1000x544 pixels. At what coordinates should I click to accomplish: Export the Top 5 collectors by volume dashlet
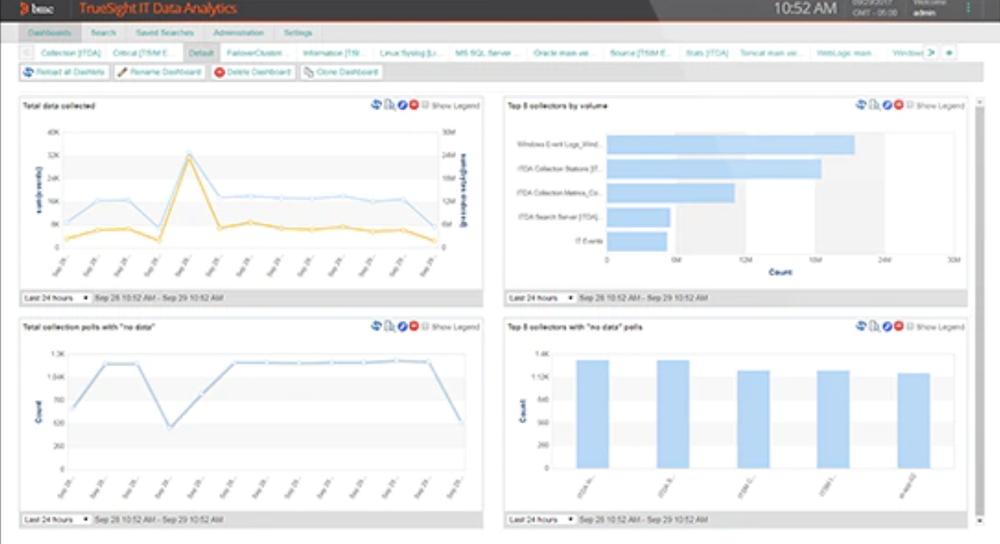click(x=874, y=105)
